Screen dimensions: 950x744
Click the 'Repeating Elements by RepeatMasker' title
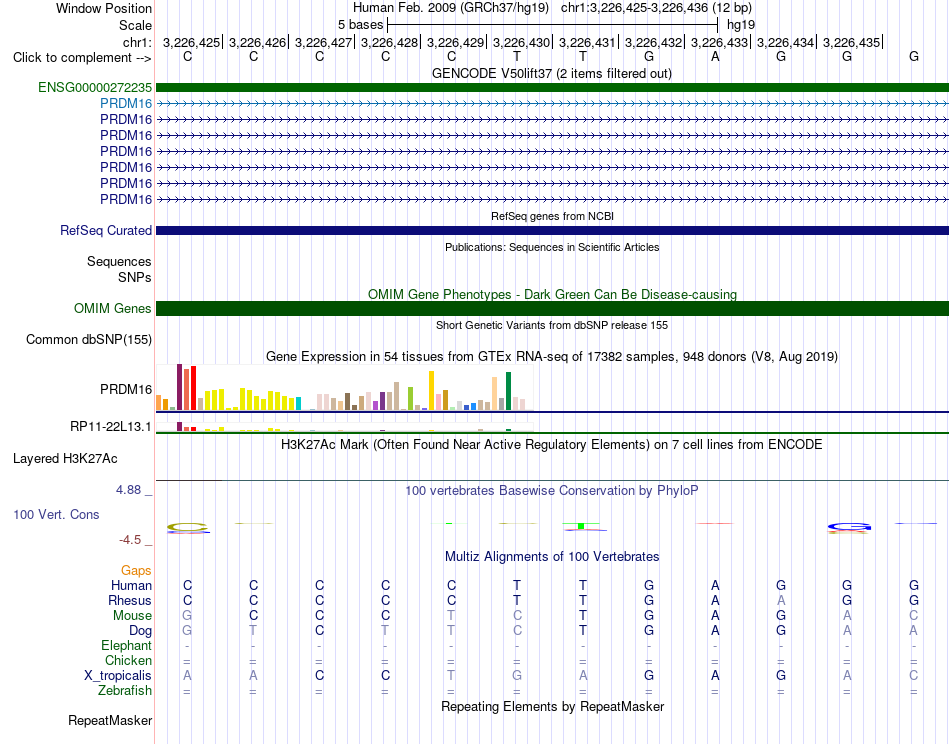pyautogui.click(x=553, y=706)
